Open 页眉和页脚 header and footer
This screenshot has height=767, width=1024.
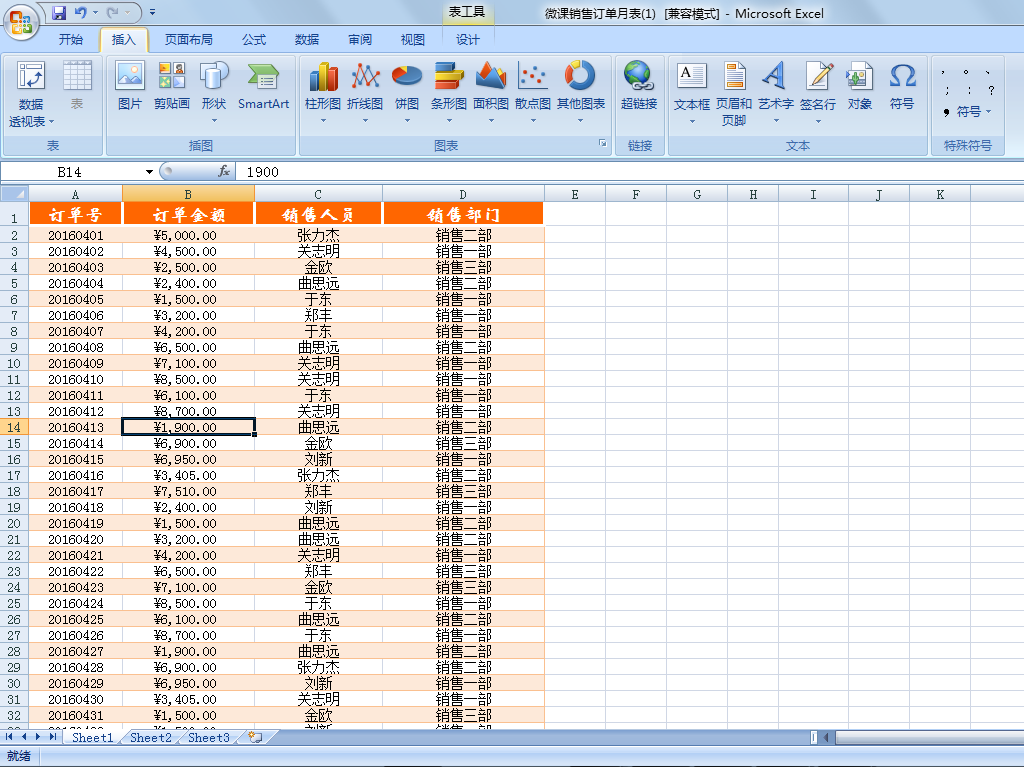[734, 93]
